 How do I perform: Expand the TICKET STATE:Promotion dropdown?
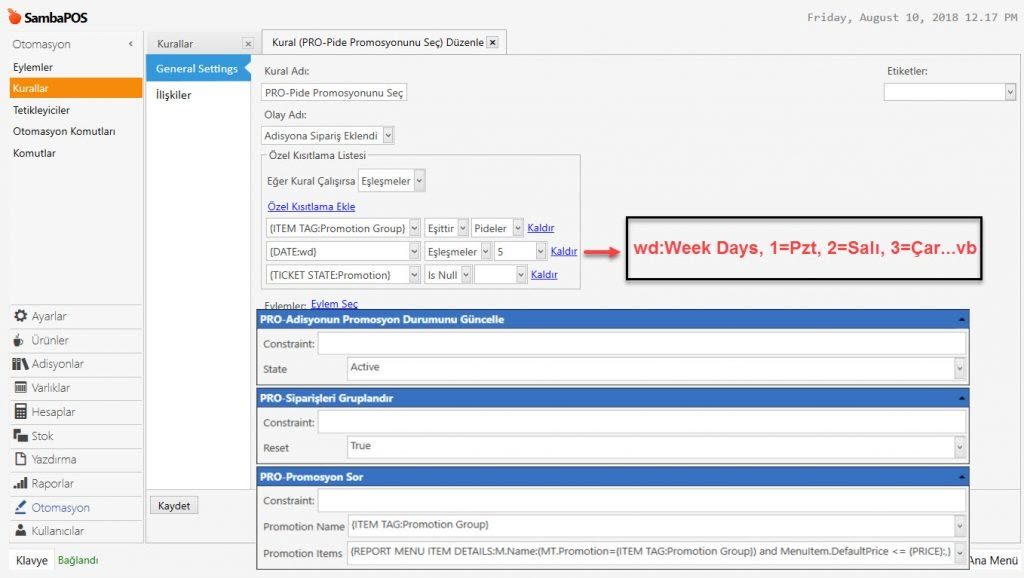point(414,275)
